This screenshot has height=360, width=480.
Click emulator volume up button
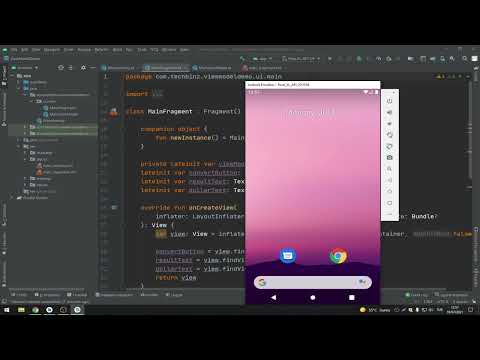[x=389, y=112]
